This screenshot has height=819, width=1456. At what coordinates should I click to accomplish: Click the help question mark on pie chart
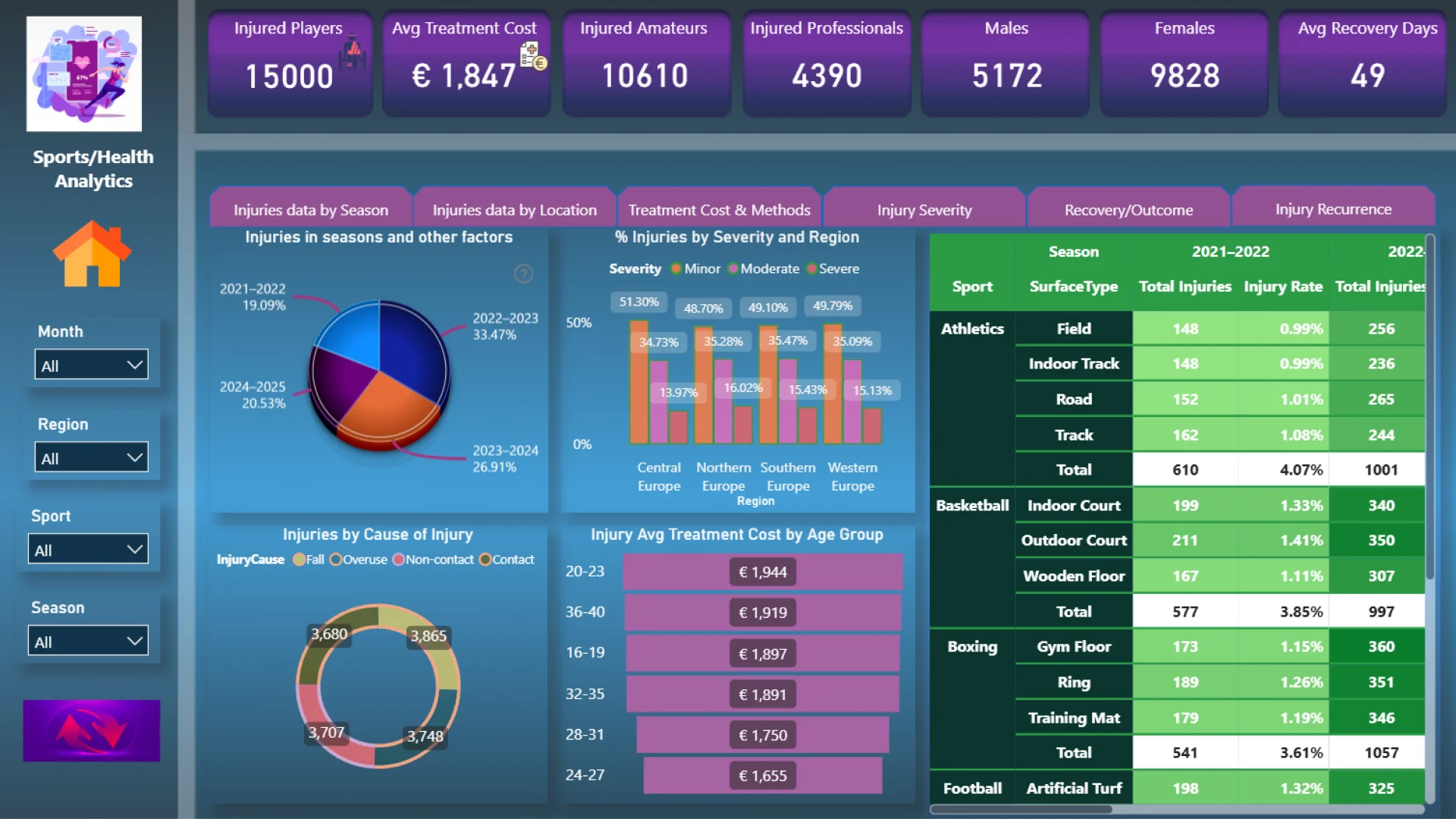[x=523, y=273]
